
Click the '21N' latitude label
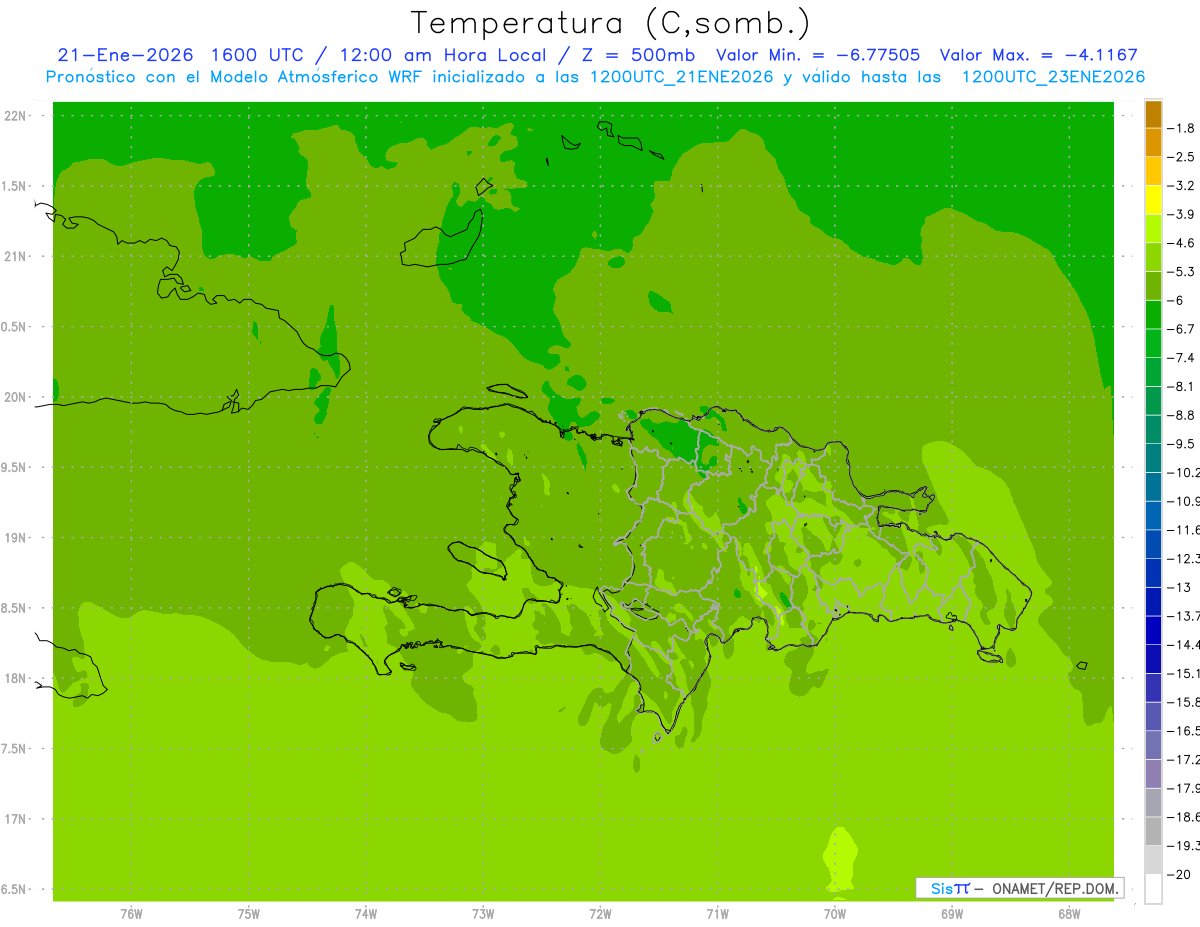pyautogui.click(x=14, y=256)
